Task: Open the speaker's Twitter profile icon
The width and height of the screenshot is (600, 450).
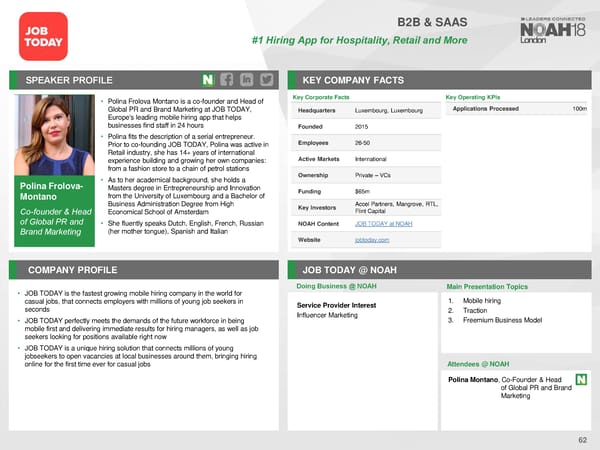Action: tap(266, 80)
